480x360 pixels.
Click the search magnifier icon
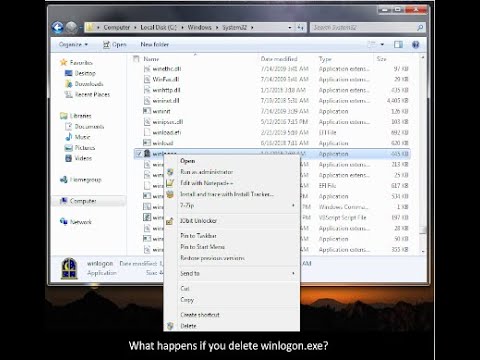pyautogui.click(x=420, y=27)
